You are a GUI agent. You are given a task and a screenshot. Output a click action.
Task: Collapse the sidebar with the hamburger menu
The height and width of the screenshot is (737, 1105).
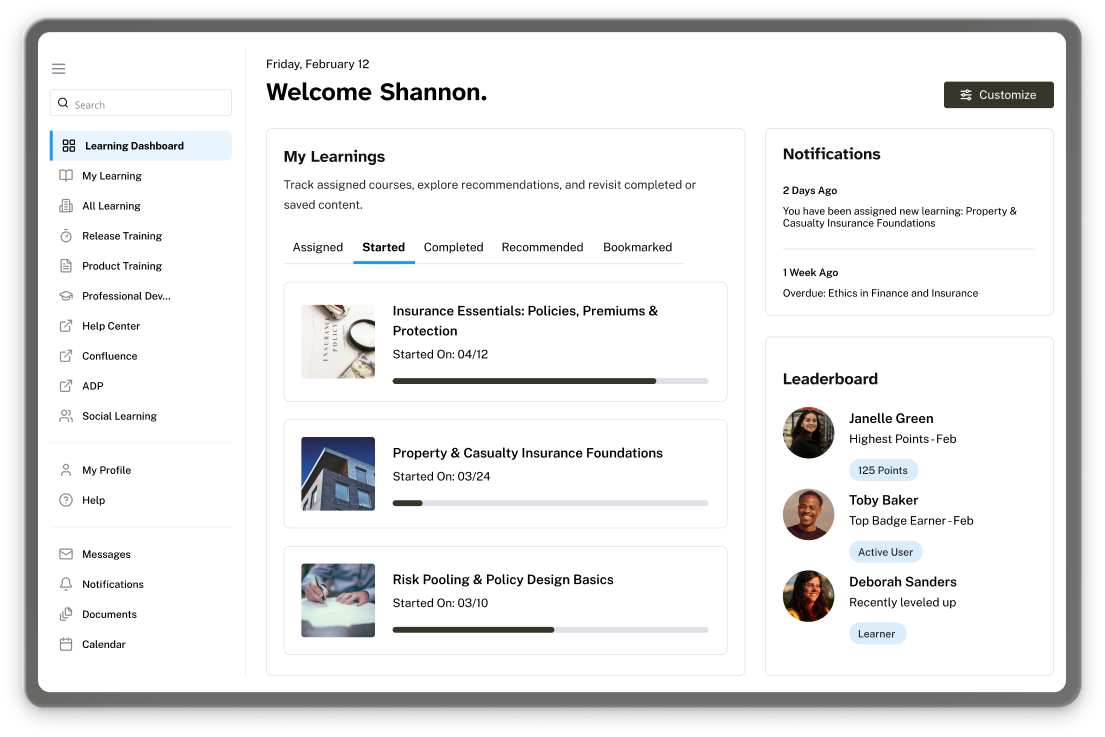coord(58,68)
